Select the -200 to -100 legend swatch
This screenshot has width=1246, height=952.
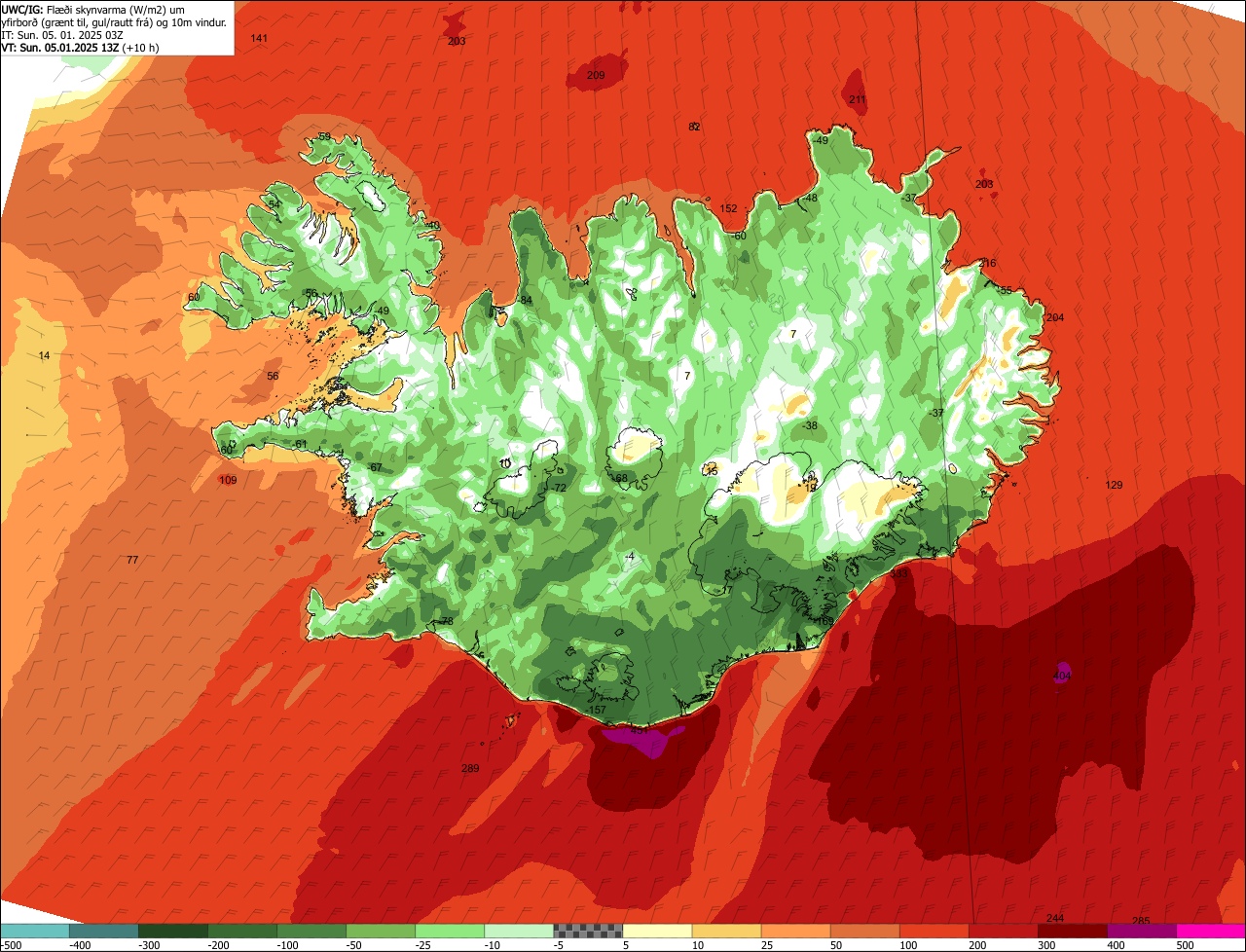(242, 931)
